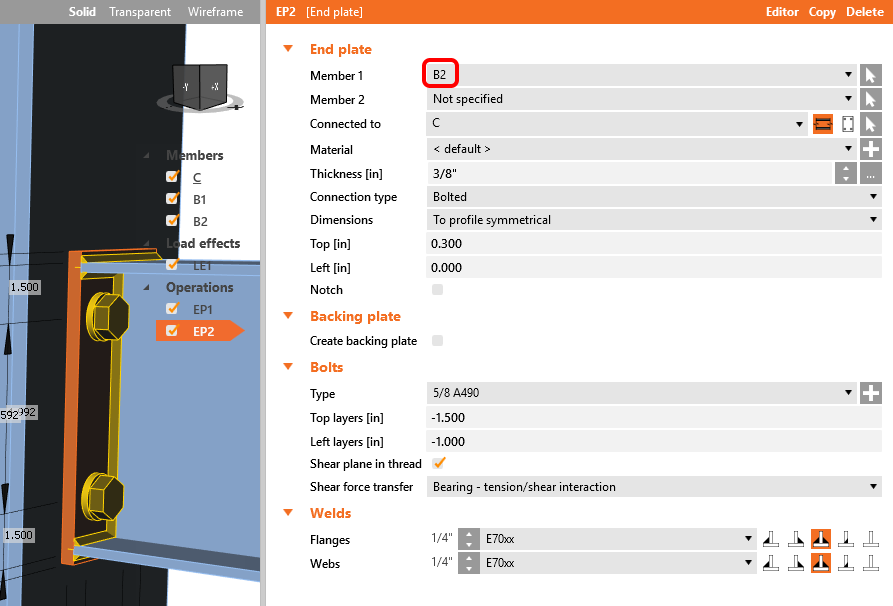This screenshot has width=893, height=606.
Task: Click the add new material plus icon
Action: click(870, 149)
